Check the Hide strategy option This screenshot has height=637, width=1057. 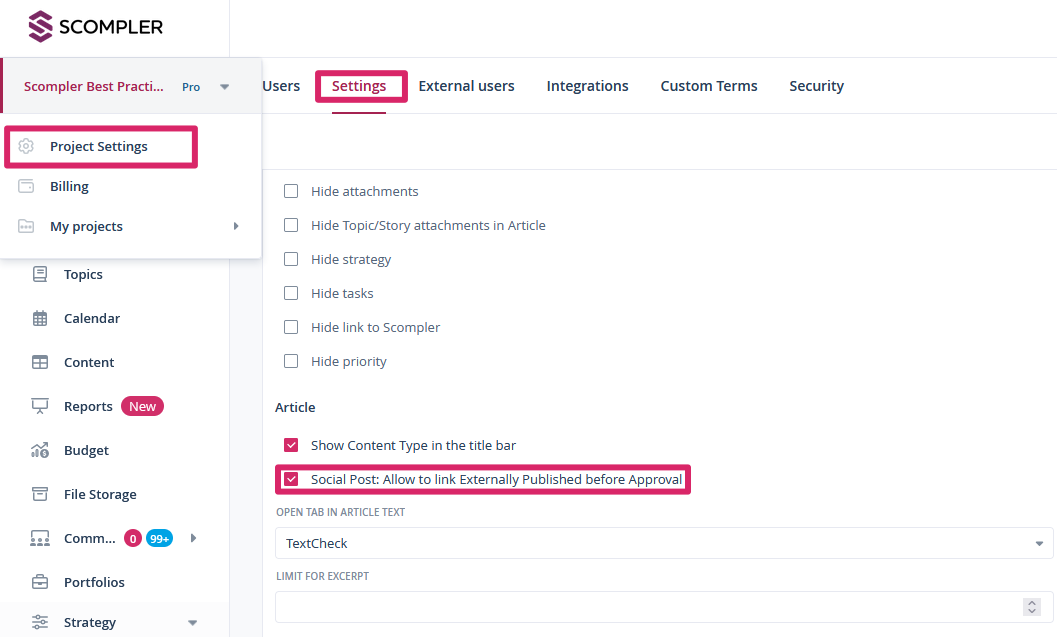tap(291, 259)
